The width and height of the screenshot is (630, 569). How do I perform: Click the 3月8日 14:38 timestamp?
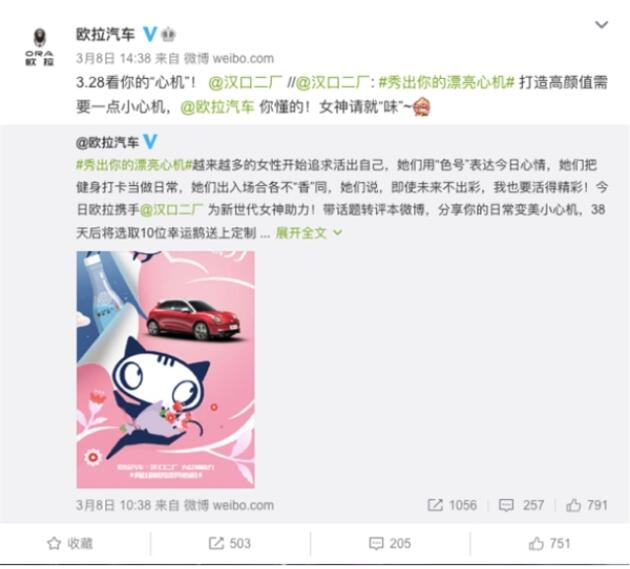tap(113, 59)
